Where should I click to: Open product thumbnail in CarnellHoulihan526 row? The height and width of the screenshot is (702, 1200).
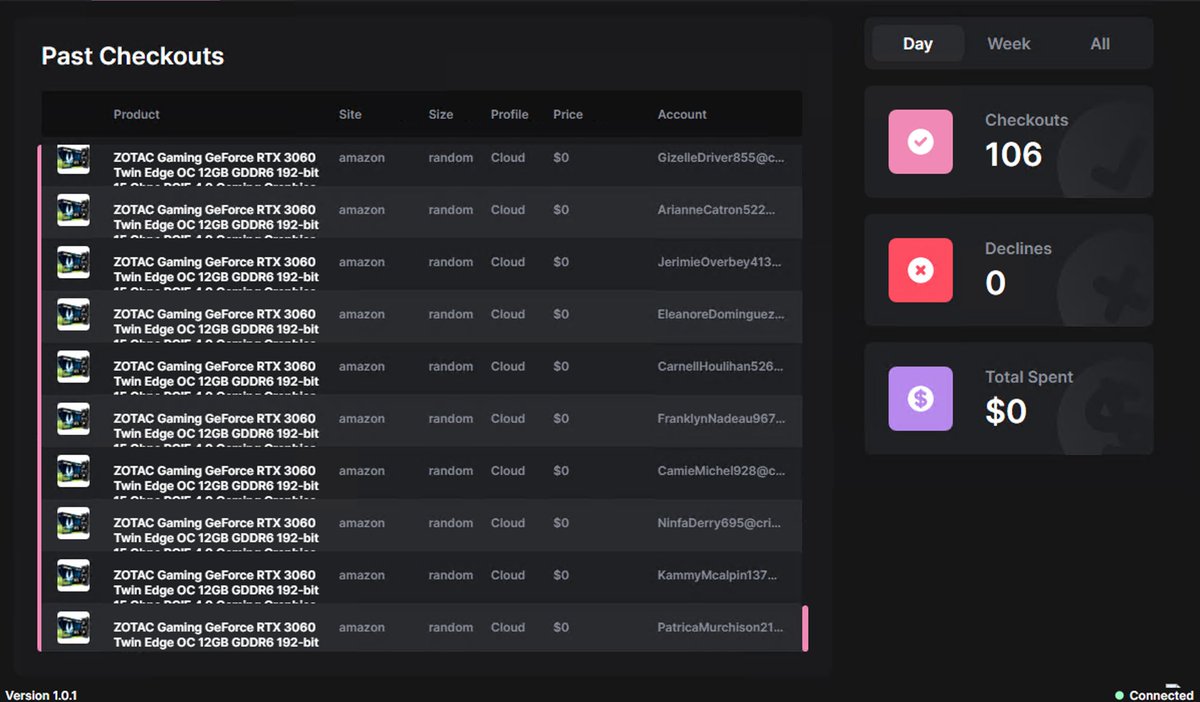click(73, 367)
